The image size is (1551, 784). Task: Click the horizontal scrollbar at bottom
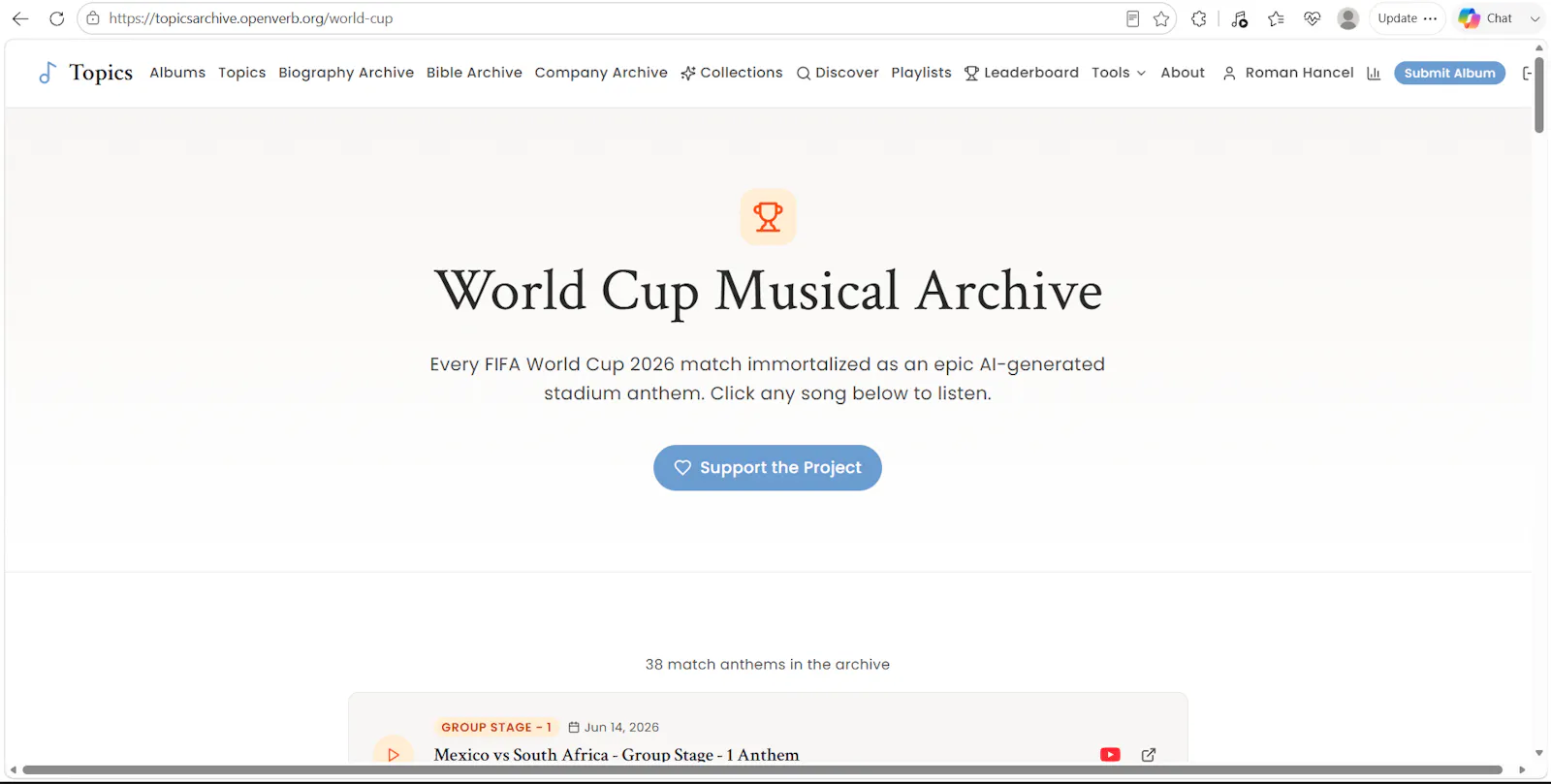[x=762, y=770]
